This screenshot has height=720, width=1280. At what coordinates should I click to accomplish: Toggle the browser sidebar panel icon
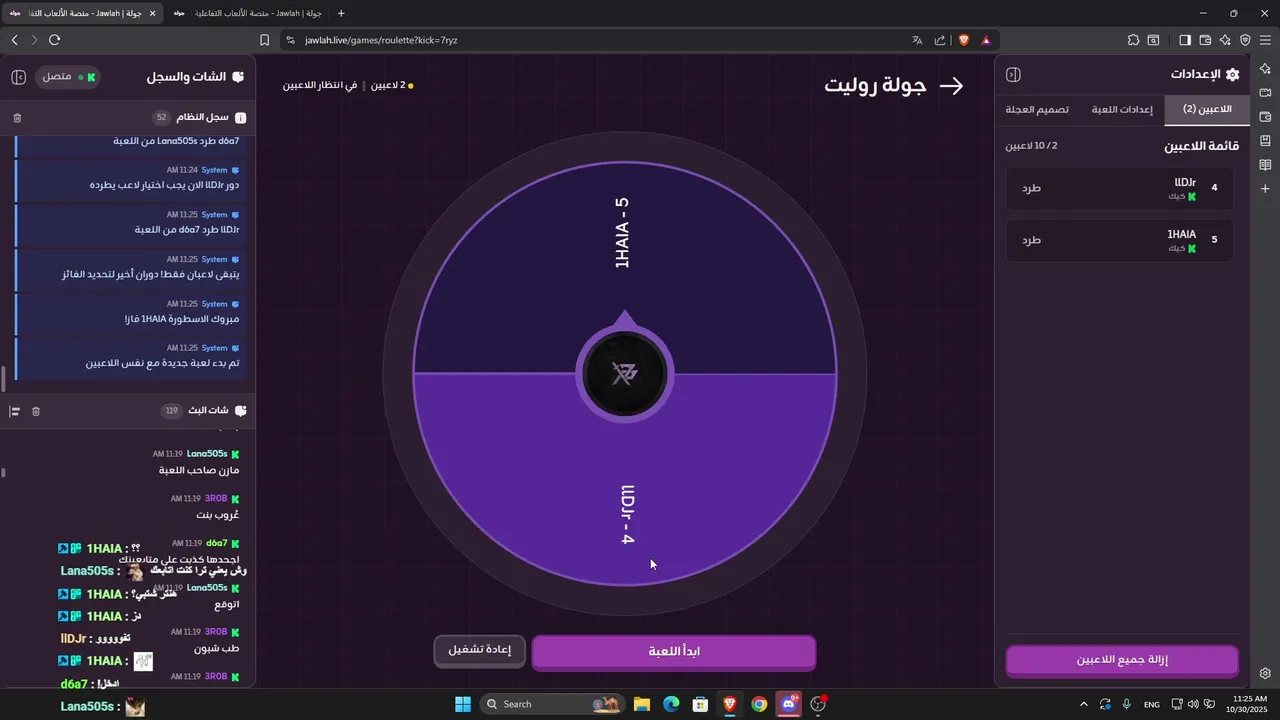pos(1185,40)
